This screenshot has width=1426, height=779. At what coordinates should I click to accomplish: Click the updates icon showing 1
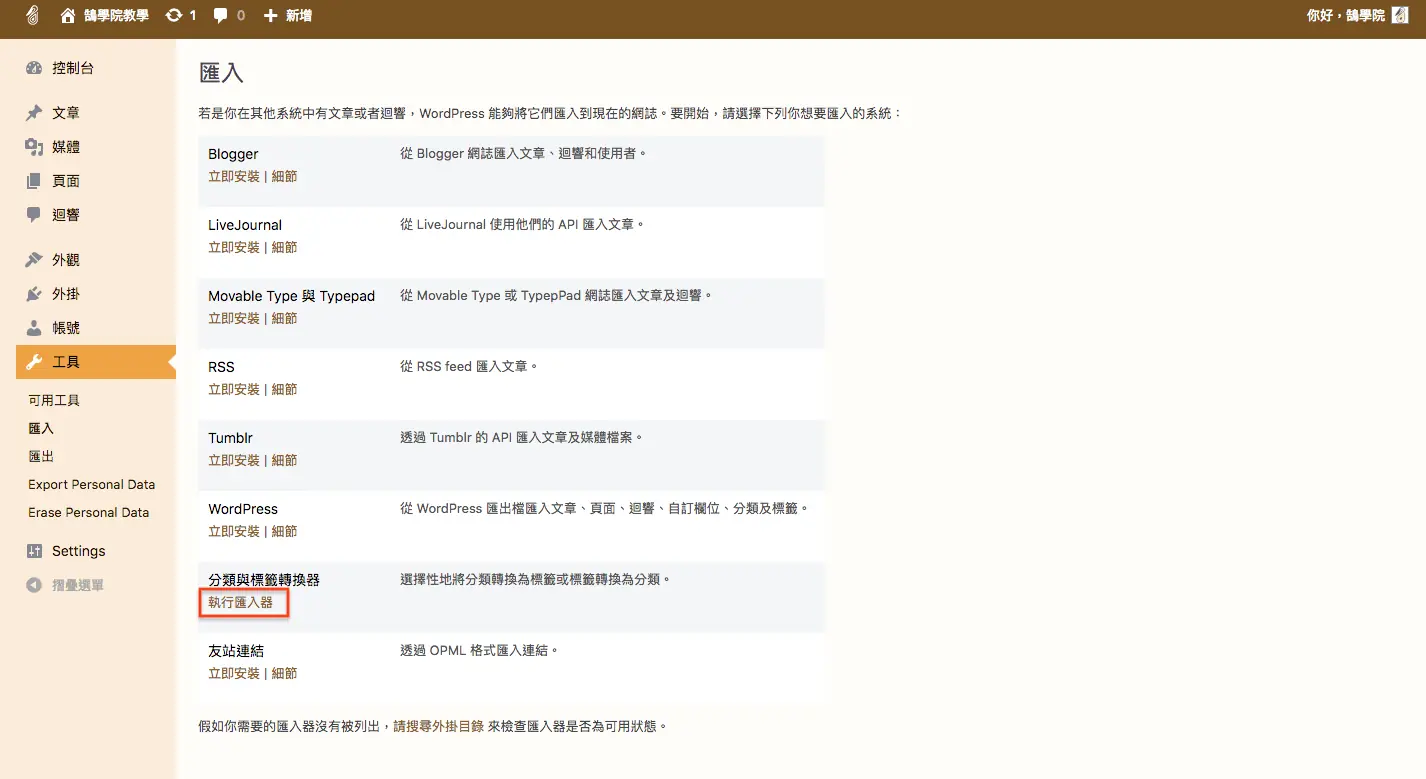[181, 15]
